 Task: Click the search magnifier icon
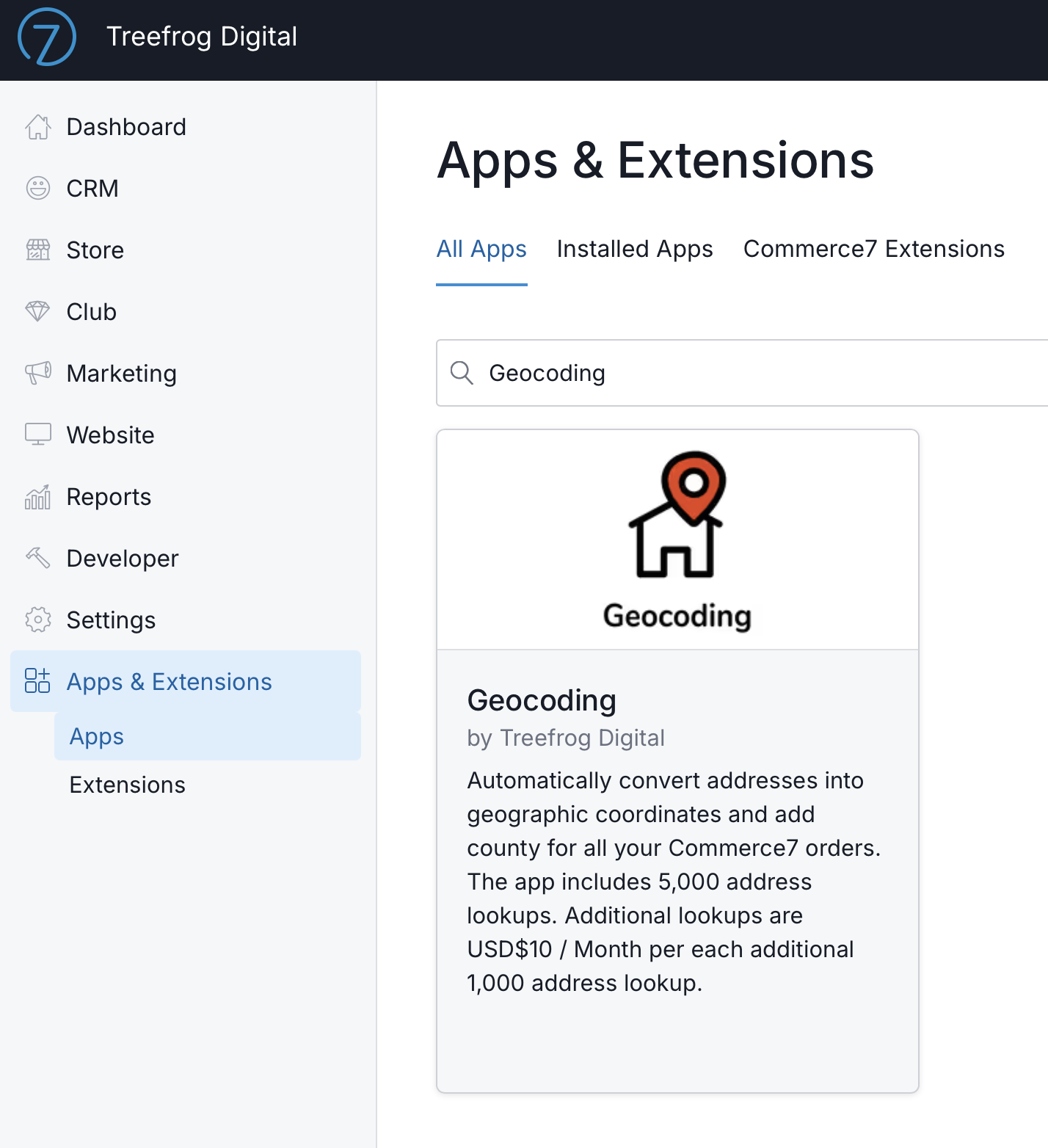tap(462, 373)
